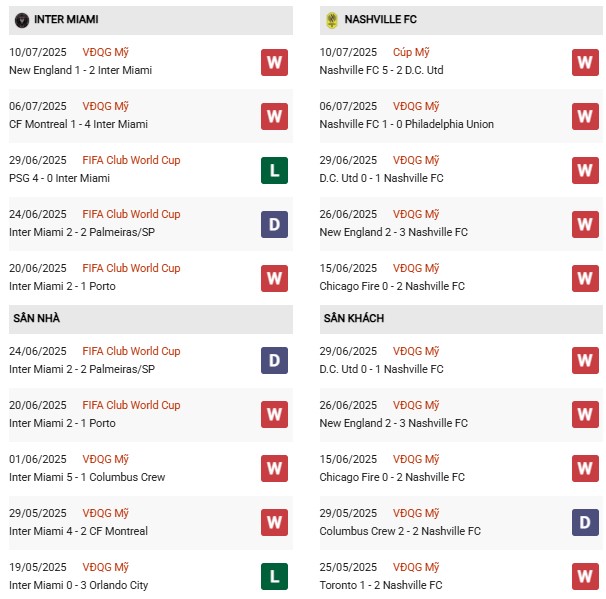Open Nashville FC 1 - 0 Philadelphia Union match
This screenshot has height=599, width=606.
pos(407,124)
